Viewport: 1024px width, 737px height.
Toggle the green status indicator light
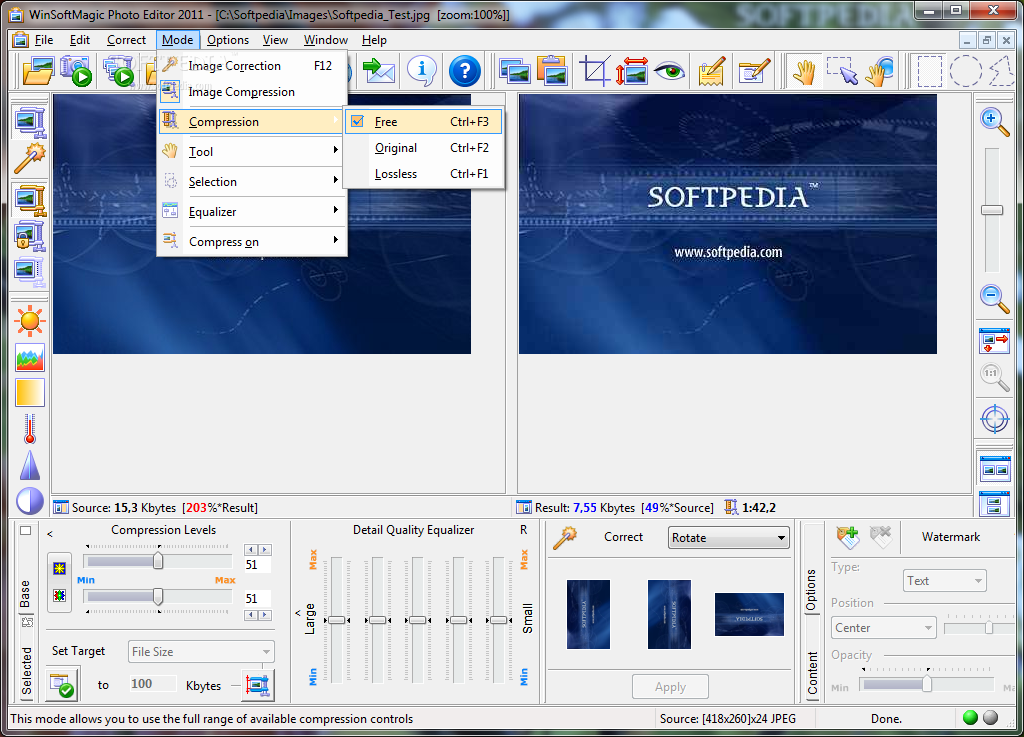[970, 717]
